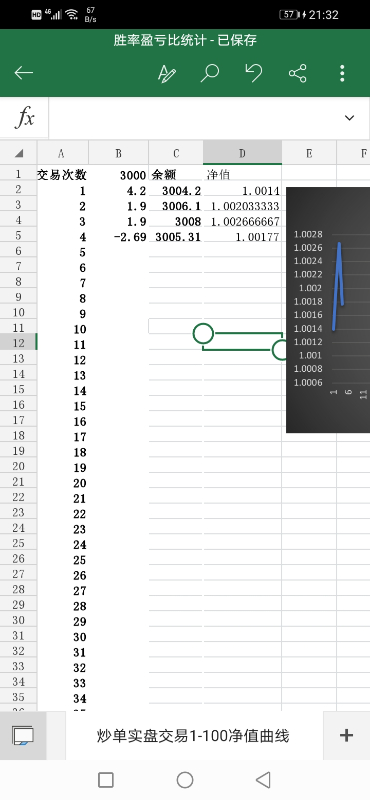Viewport: 370px width, 800px height.
Task: Add a new sheet with plus button
Action: pyautogui.click(x=347, y=735)
